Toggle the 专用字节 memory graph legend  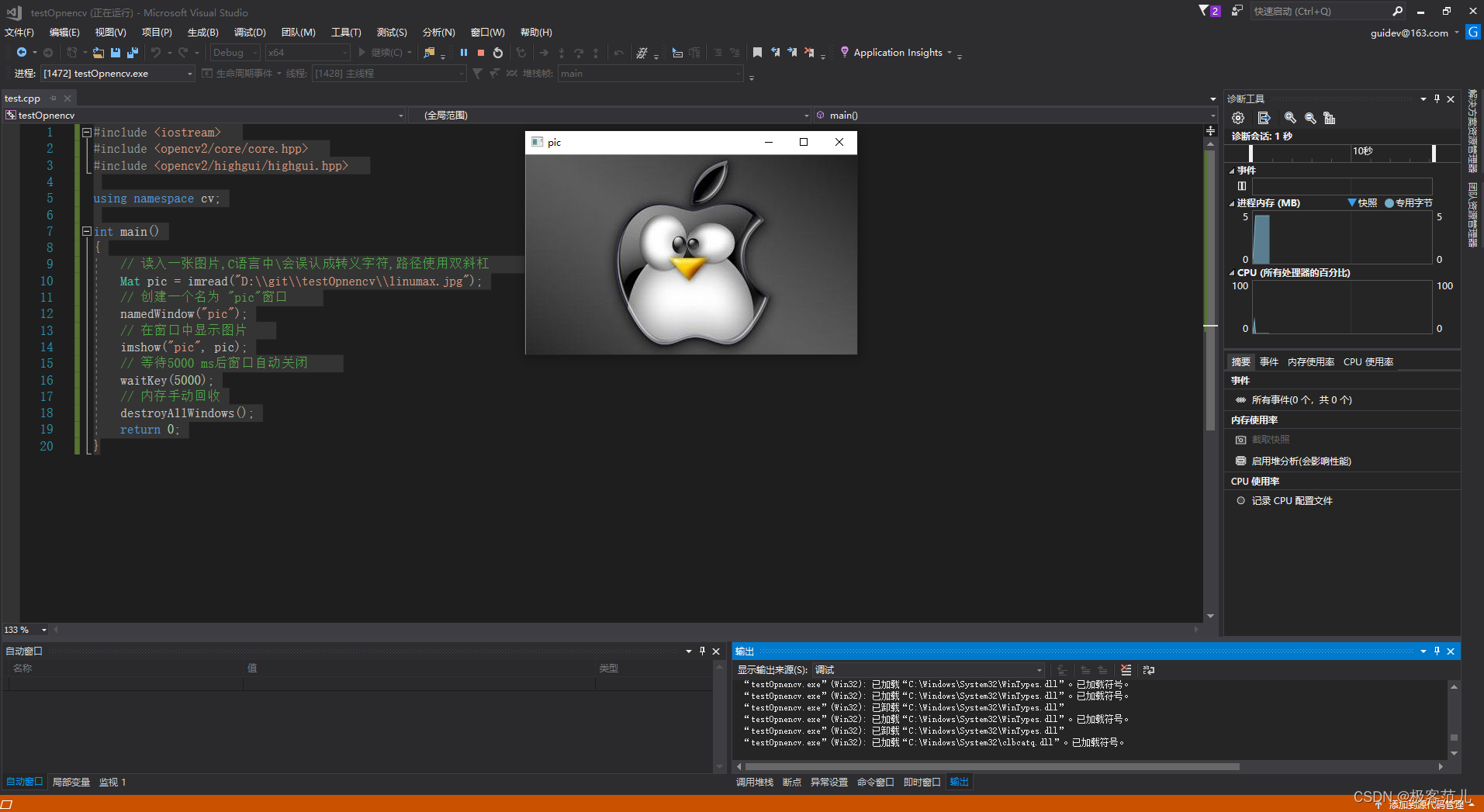coord(1409,203)
